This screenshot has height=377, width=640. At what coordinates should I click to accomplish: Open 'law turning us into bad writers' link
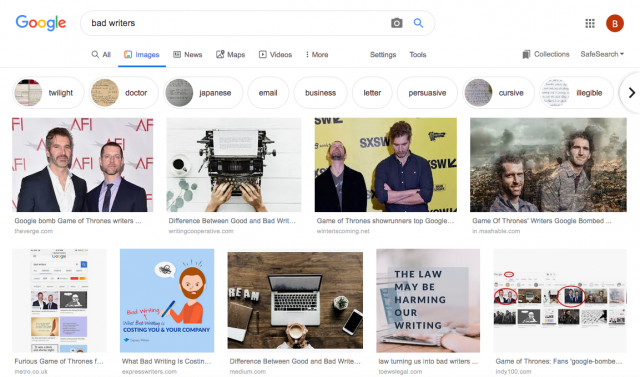428,361
